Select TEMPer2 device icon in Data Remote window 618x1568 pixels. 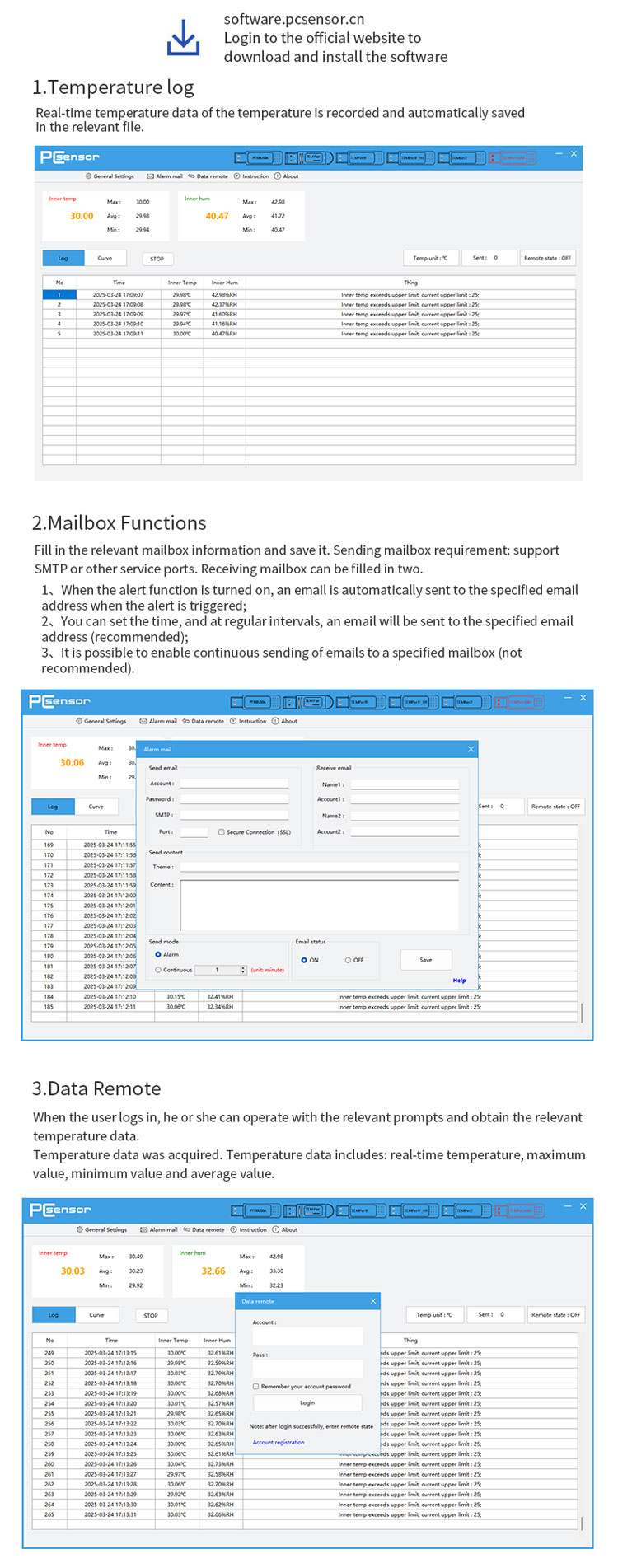click(x=466, y=1210)
